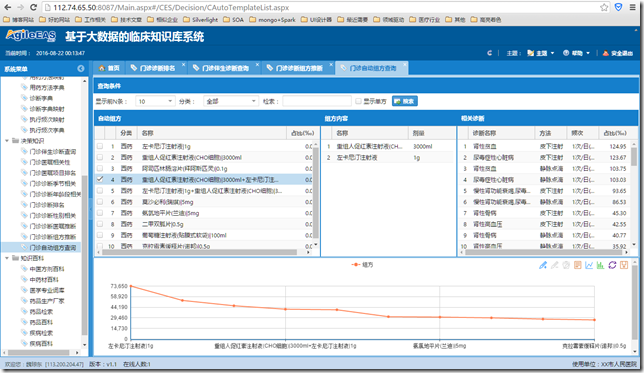Close the 门诊自动组方查询 tab
Image resolution: width=644 pixels, height=373 pixels.
[x=405, y=64]
